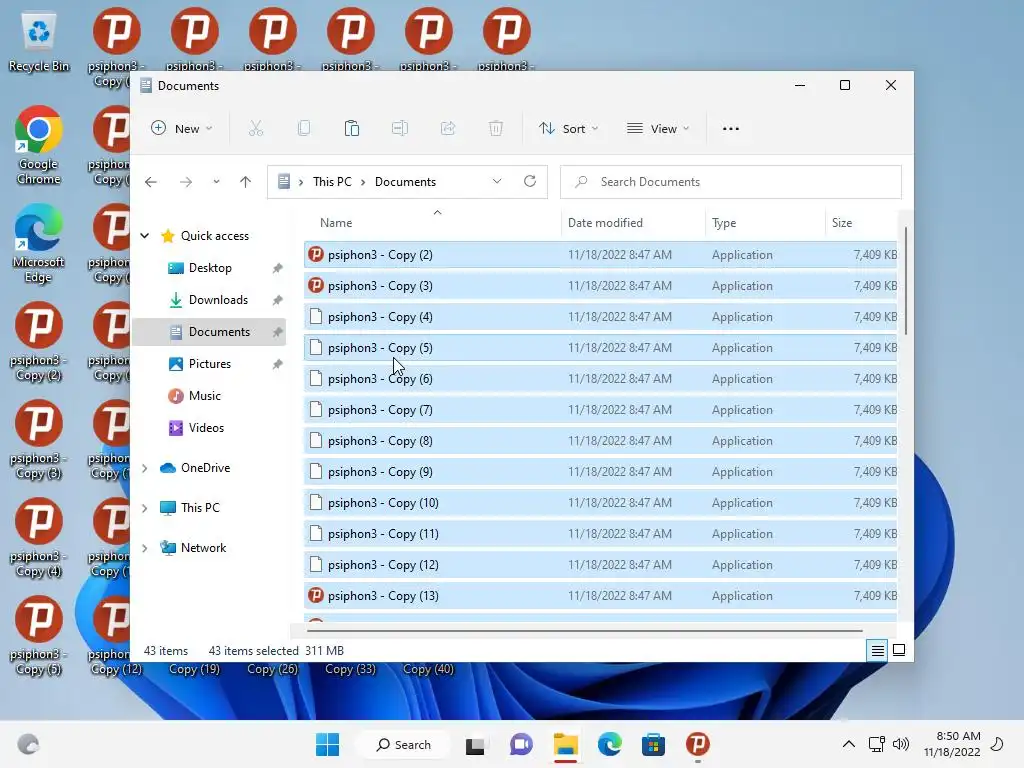Select file psiphon3 - Copy (2)
Image resolution: width=1024 pixels, height=768 pixels.
click(x=600, y=255)
